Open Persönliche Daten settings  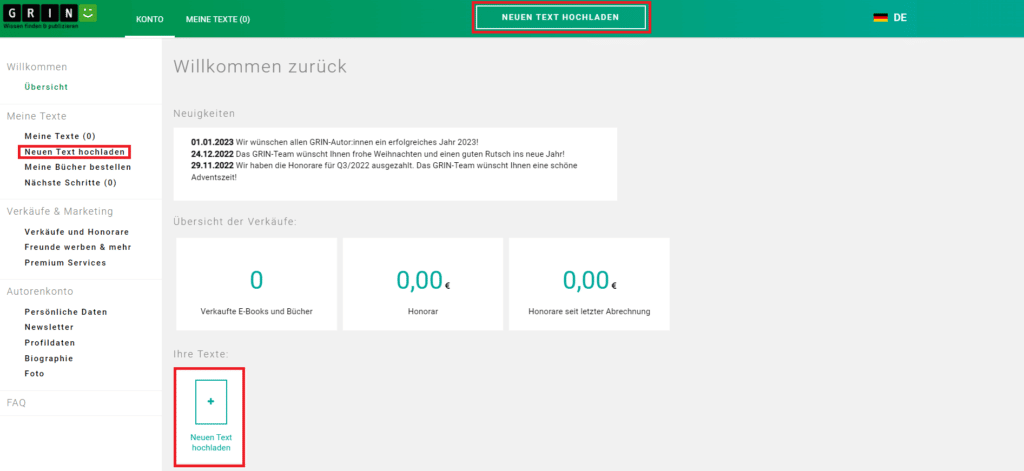[x=66, y=312]
